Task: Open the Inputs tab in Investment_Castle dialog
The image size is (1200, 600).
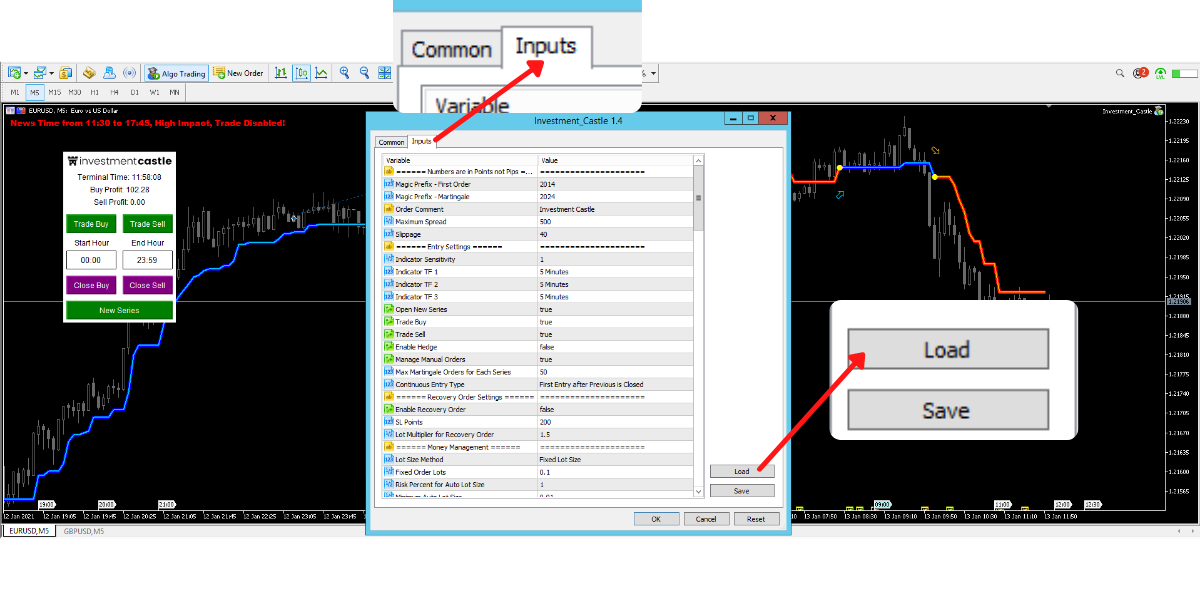Action: 422,141
